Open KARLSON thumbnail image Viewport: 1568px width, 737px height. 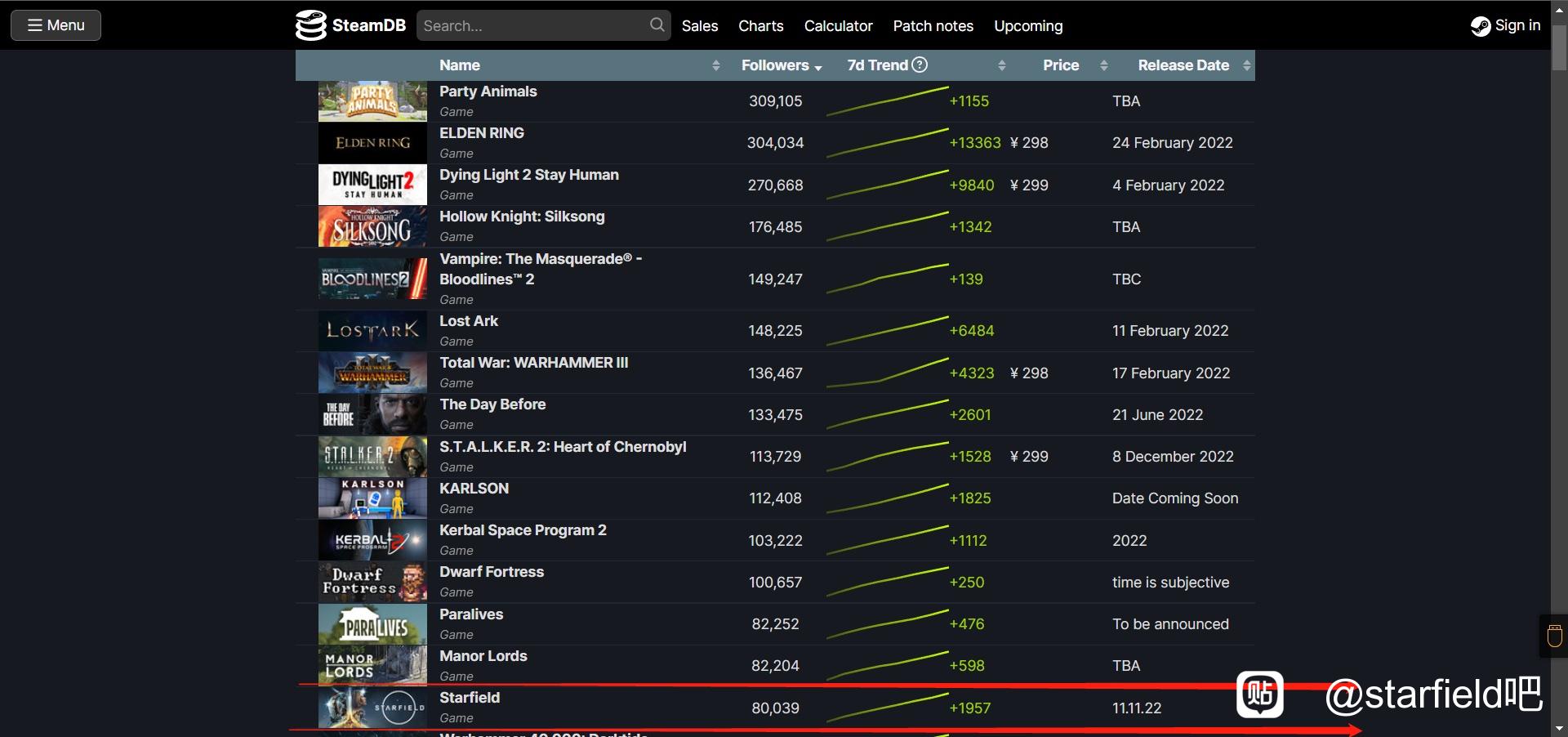[372, 498]
